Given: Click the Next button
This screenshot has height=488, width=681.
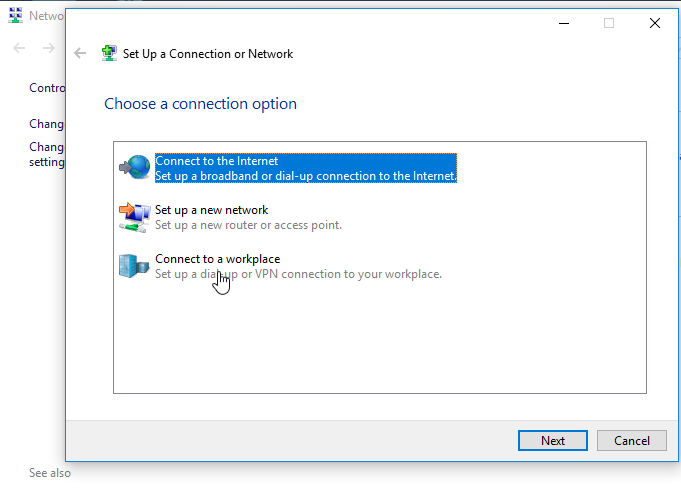Looking at the screenshot, I should click(x=553, y=441).
